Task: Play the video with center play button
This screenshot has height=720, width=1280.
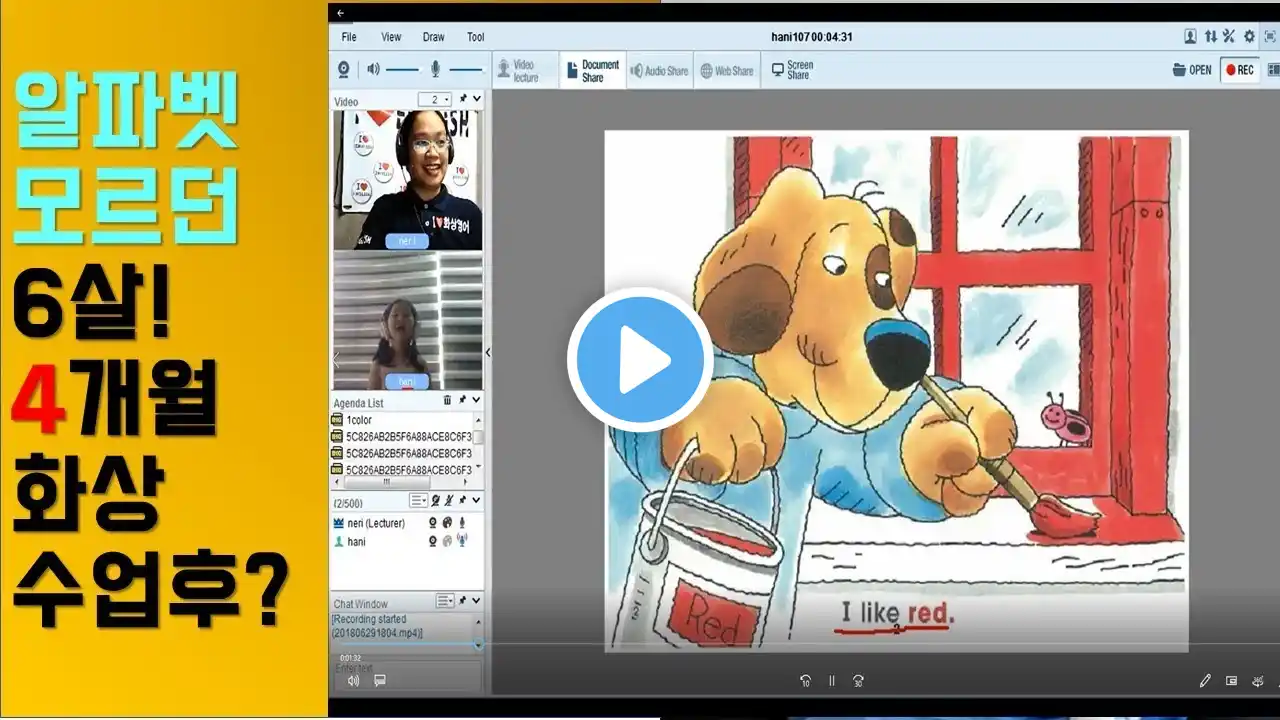Action: [x=640, y=360]
